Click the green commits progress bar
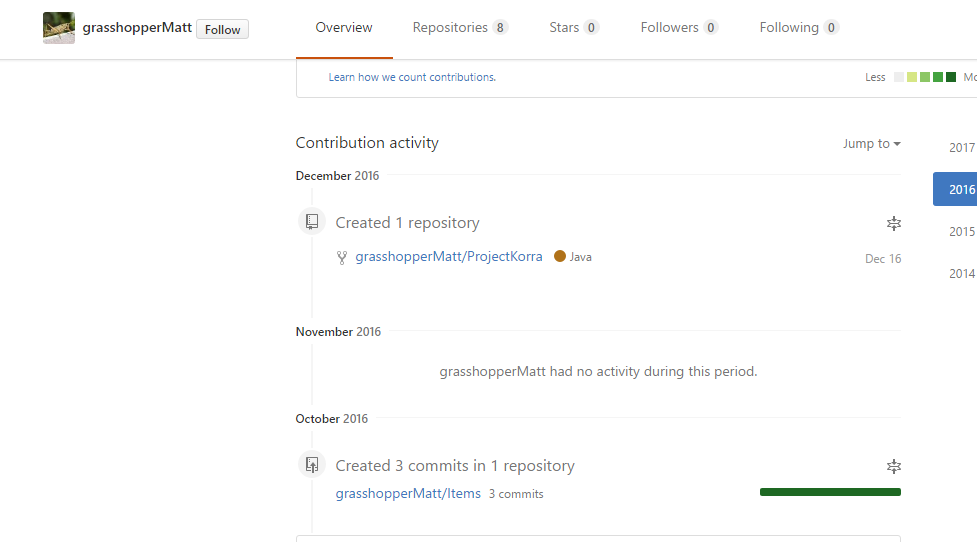Viewport: 977px width, 542px height. click(x=830, y=492)
